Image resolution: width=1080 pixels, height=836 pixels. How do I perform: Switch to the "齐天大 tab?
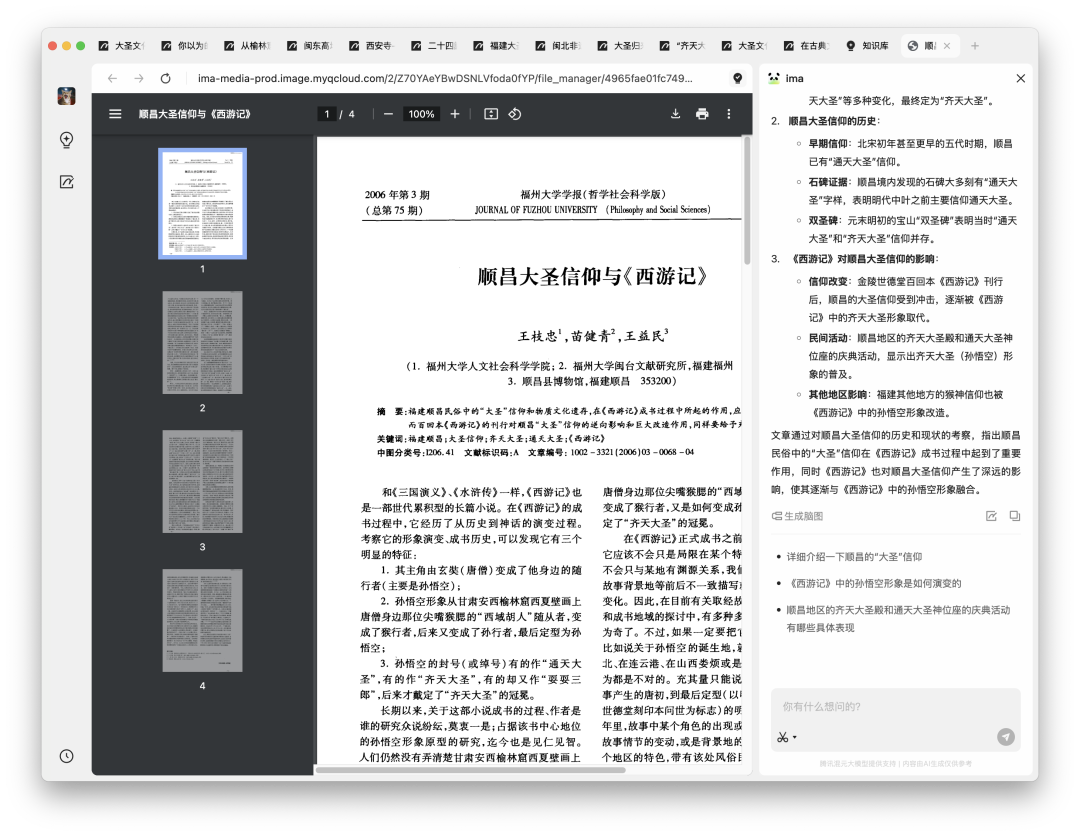[x=683, y=45]
